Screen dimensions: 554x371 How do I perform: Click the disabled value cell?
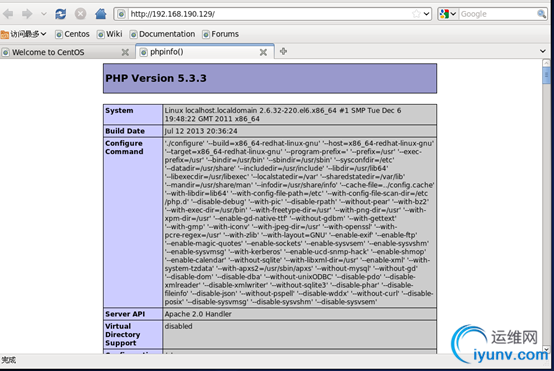(x=299, y=334)
